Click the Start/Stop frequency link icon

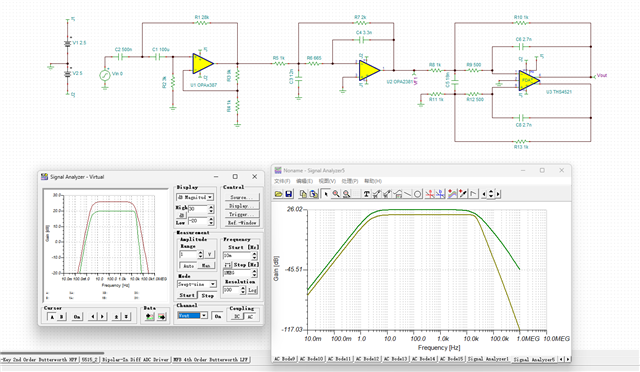228,265
